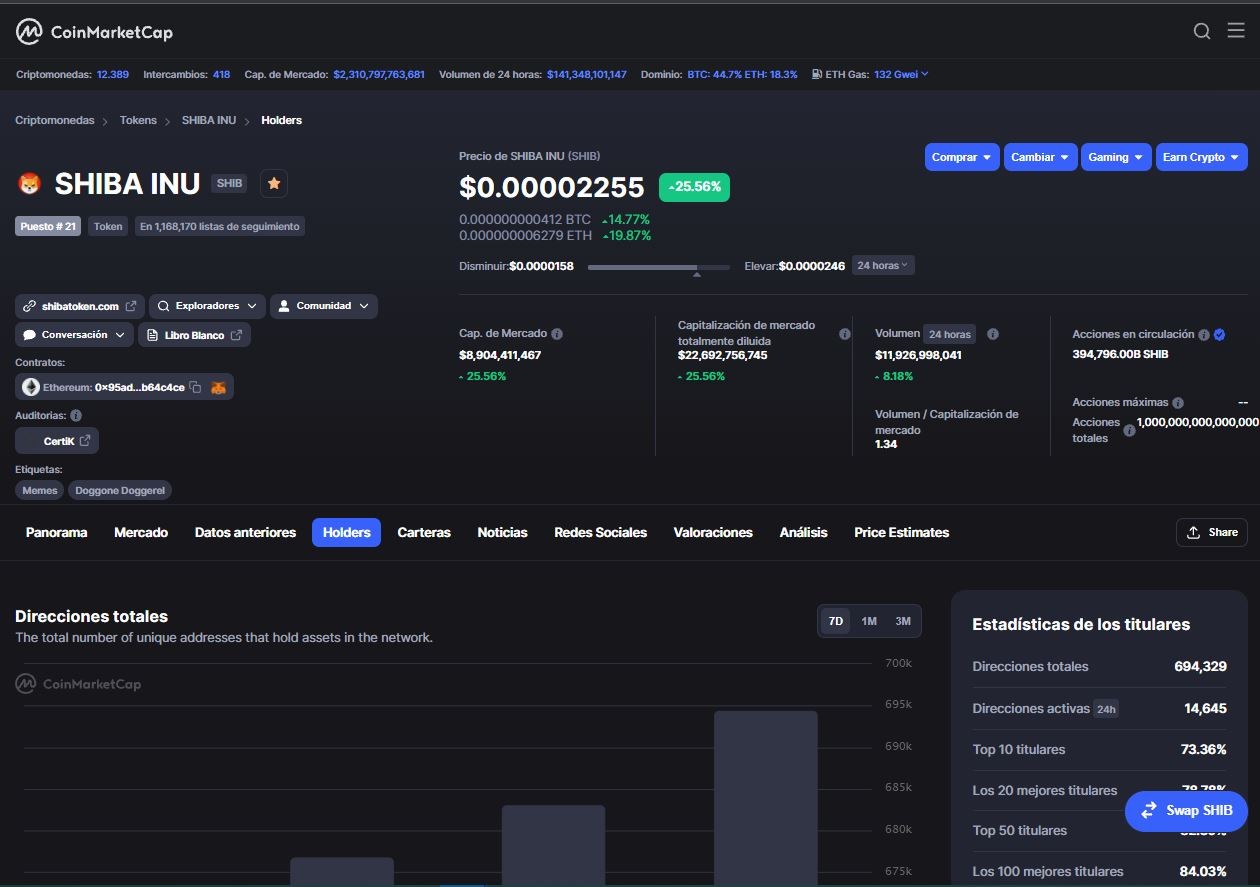Screen dimensions: 1260x887
Task: Open the Valoraciones tab
Action: (x=713, y=532)
